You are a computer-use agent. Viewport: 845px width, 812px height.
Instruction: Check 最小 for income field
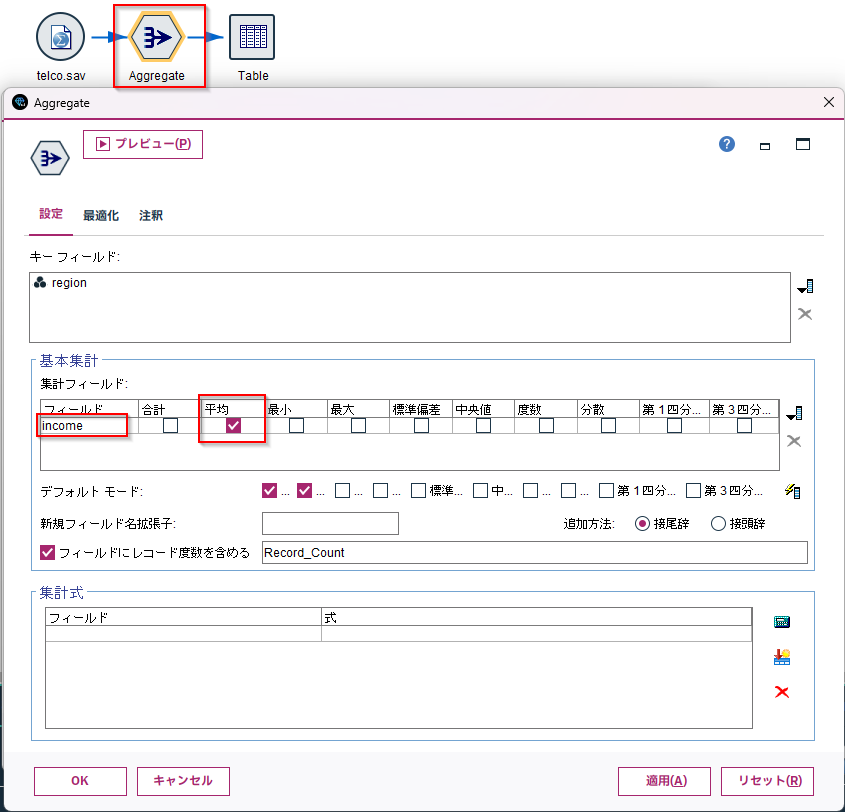[296, 426]
